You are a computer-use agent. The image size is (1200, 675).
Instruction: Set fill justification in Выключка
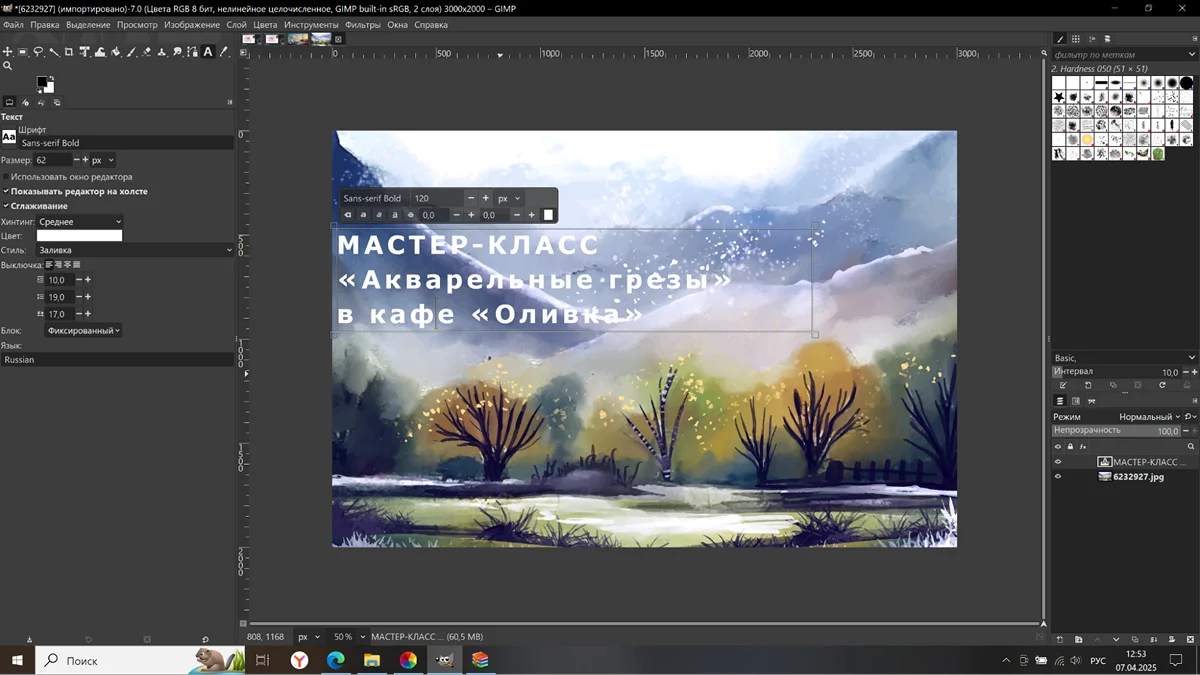click(77, 265)
